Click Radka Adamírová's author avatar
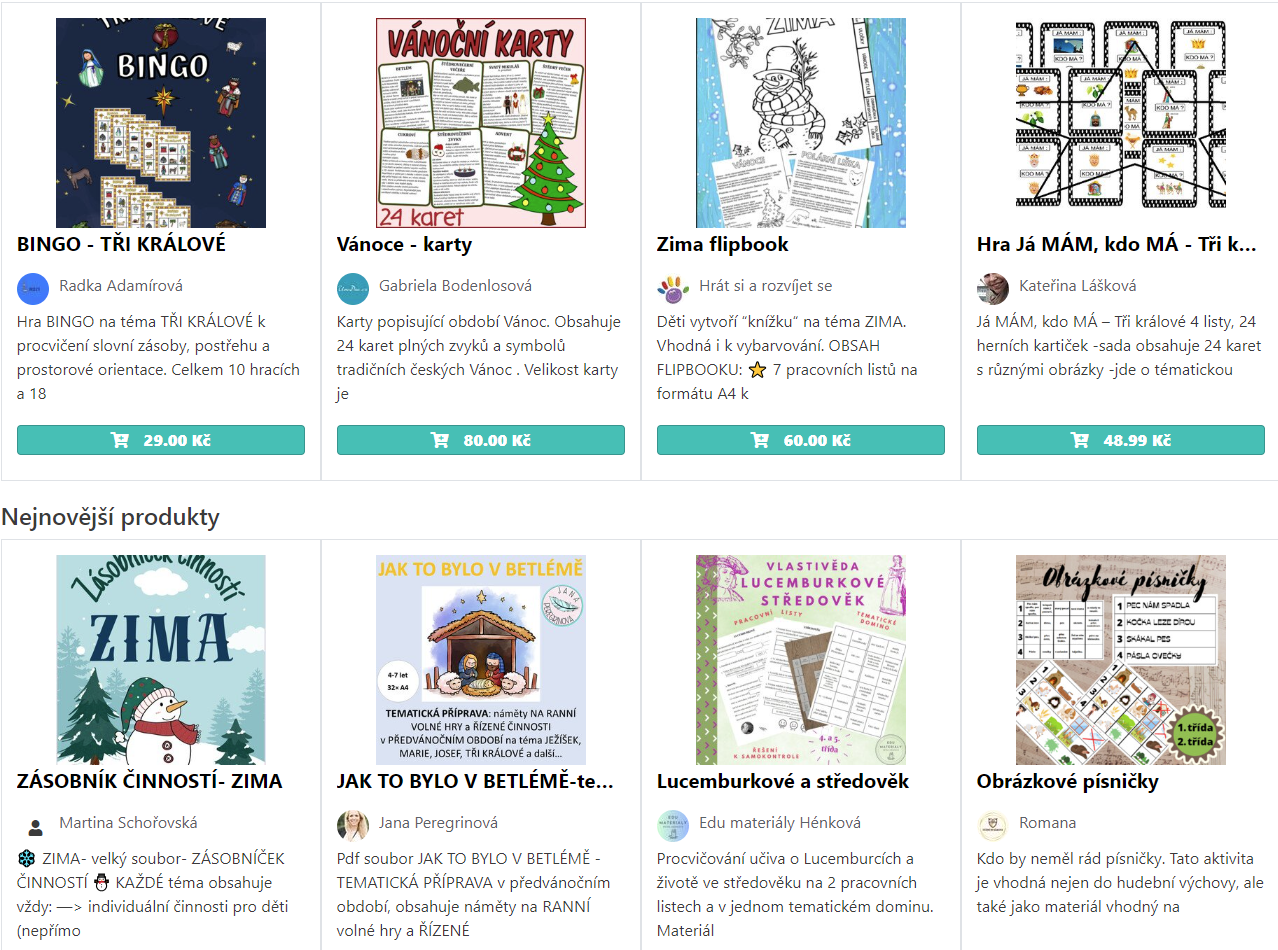The height and width of the screenshot is (950, 1278). (33, 289)
